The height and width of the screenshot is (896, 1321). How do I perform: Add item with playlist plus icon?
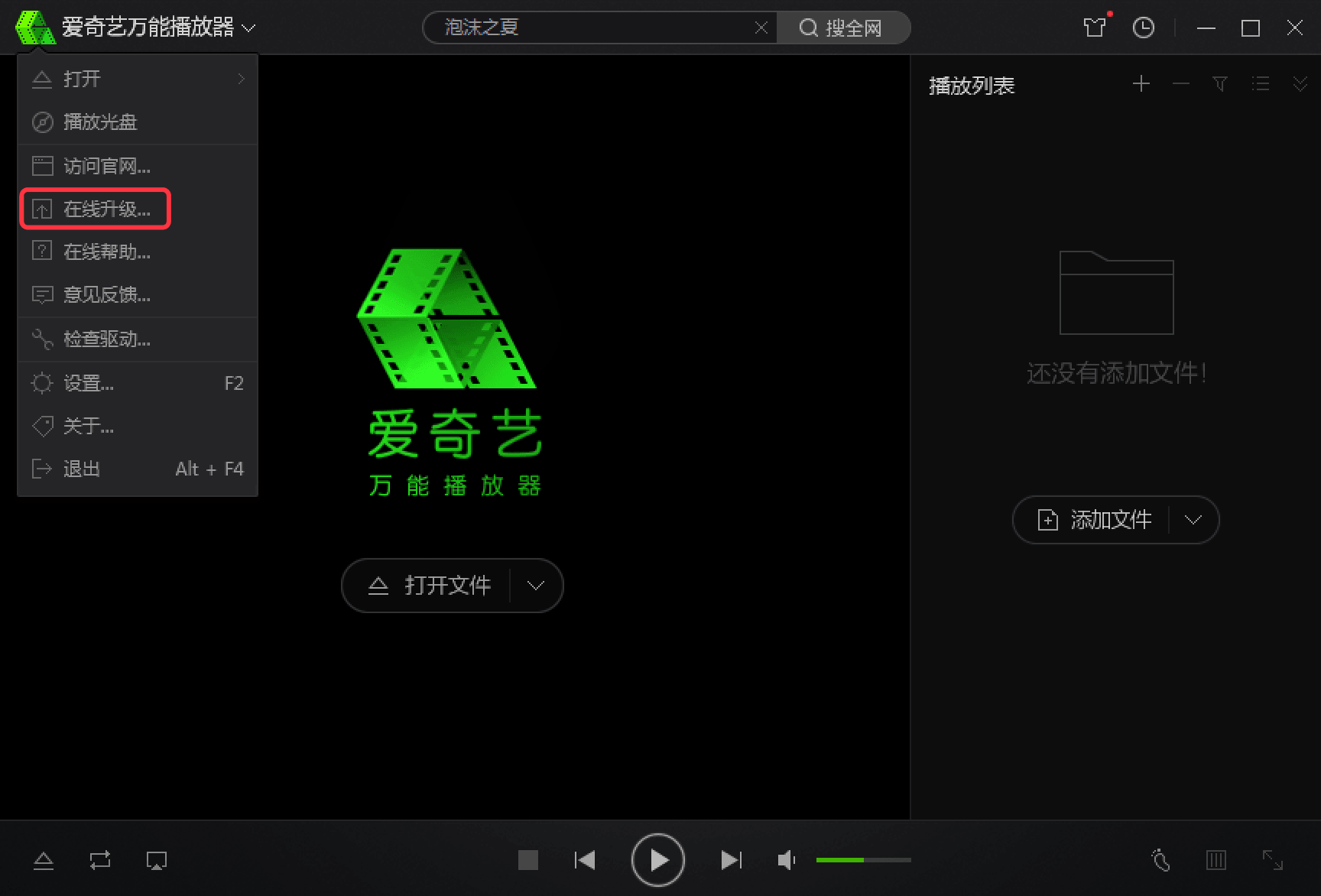pos(1141,83)
